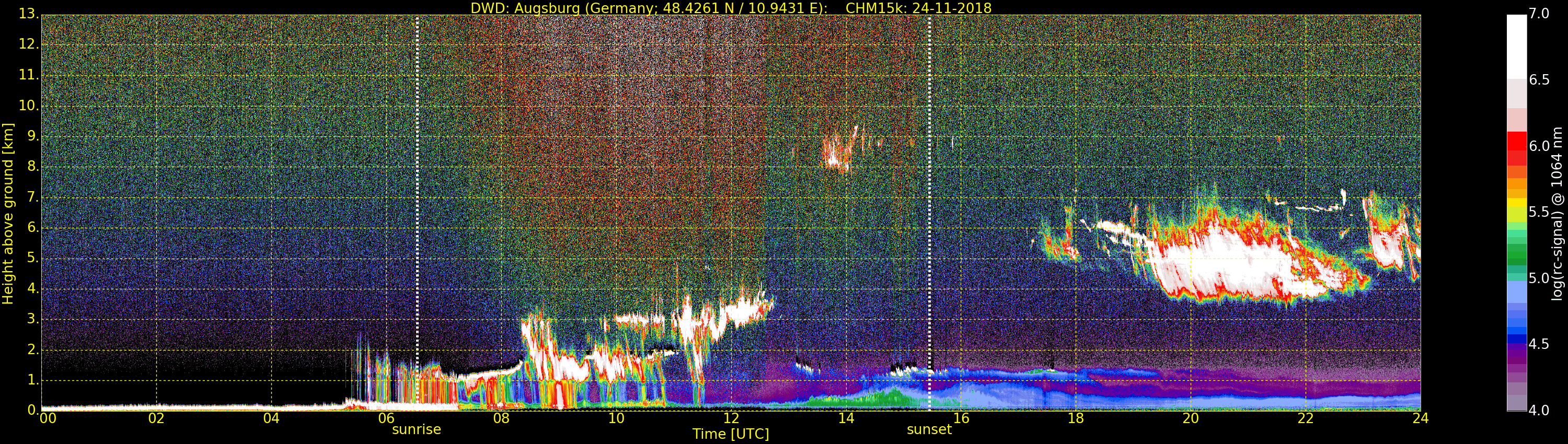Screen dimensions: 1568x444
Task: Click the '7.' tick on the height axis
Action: click(x=32, y=197)
